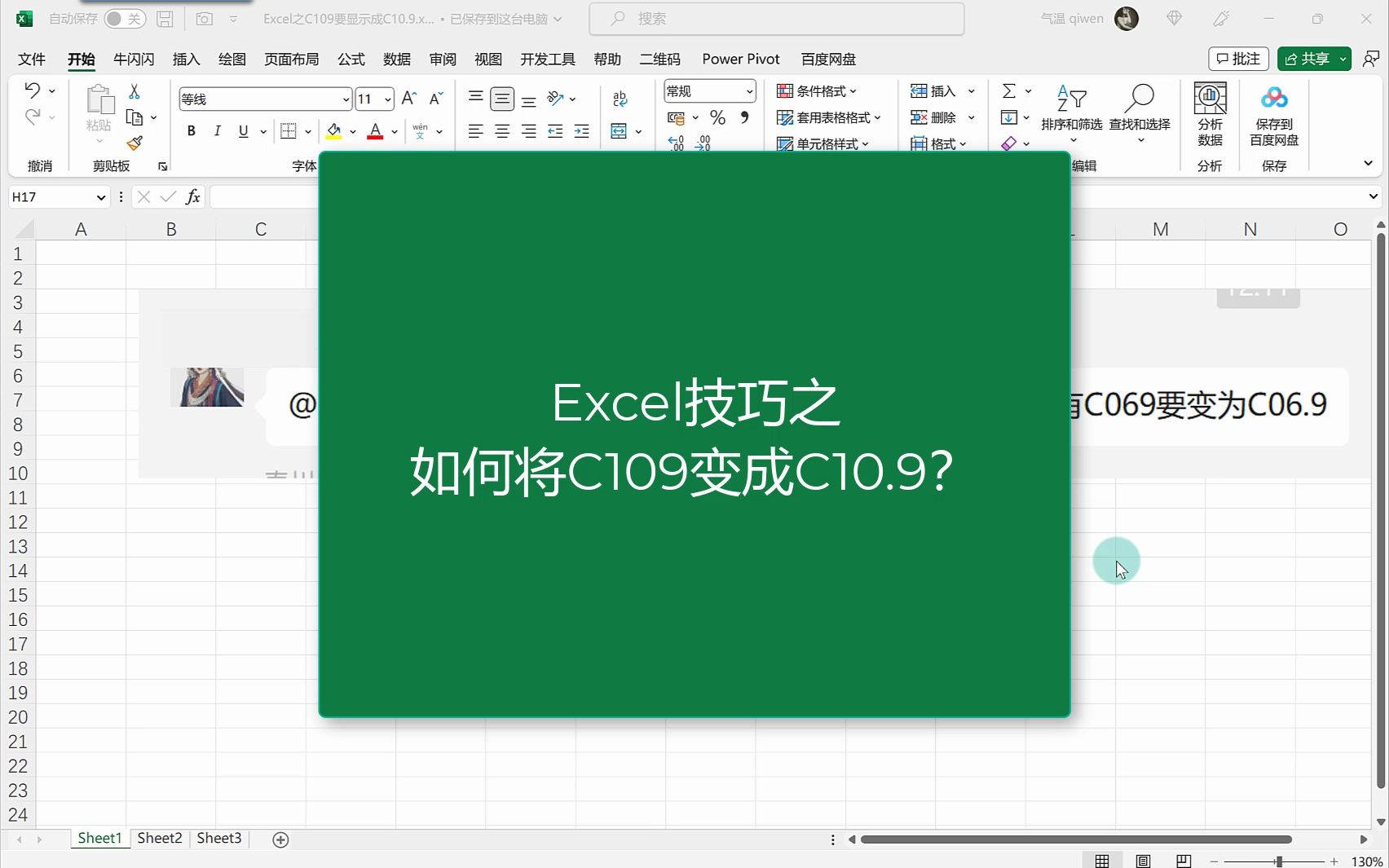This screenshot has height=868, width=1389.
Task: Toggle bold formatting
Action: coord(191,130)
